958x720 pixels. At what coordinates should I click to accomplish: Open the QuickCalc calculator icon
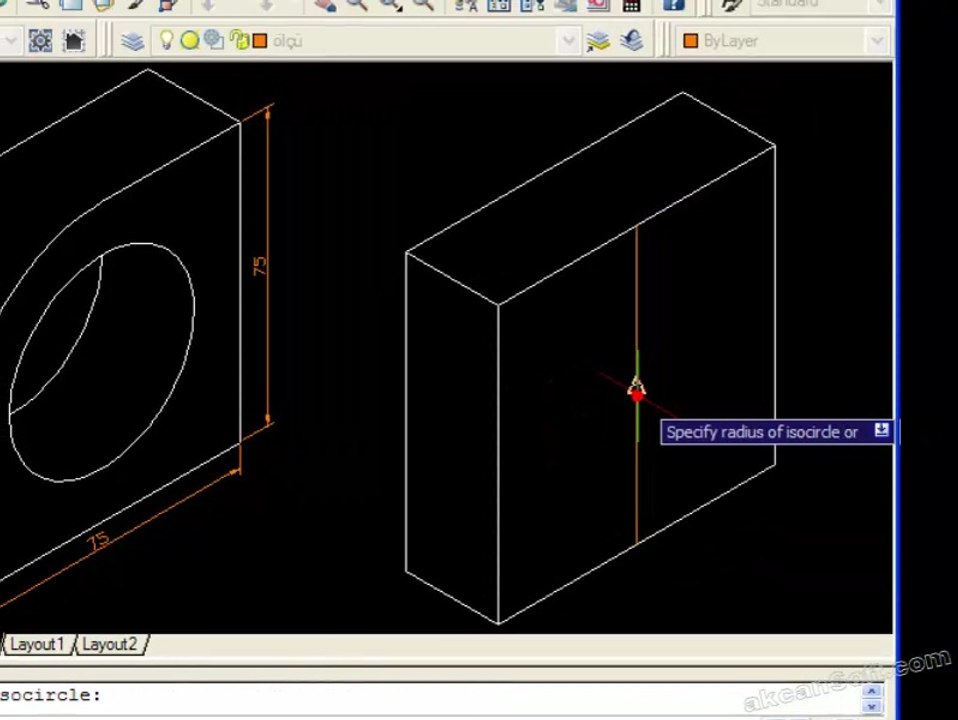coord(631,6)
